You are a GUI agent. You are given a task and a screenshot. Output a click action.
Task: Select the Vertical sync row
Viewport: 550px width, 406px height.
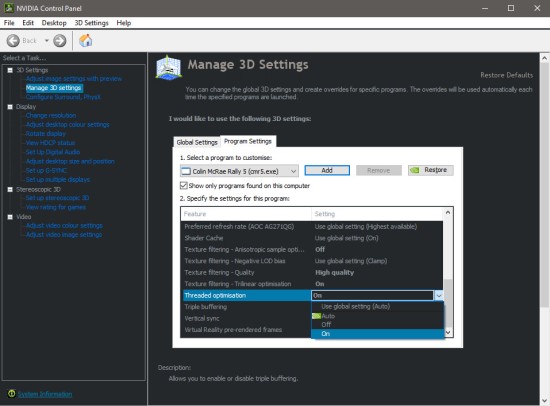click(246, 318)
